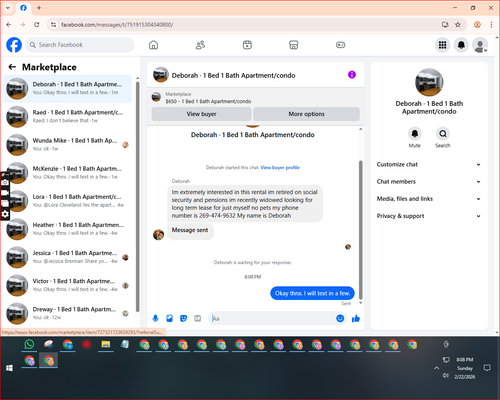This screenshot has height=400, width=500.
Task: Bookmark this page with the star icon
Action: pyautogui.click(x=458, y=24)
